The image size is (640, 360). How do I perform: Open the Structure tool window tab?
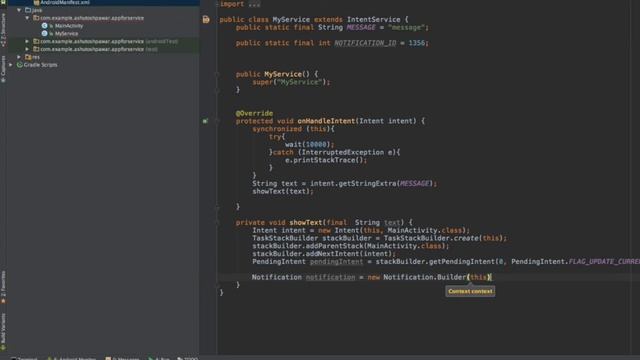pos(3,31)
